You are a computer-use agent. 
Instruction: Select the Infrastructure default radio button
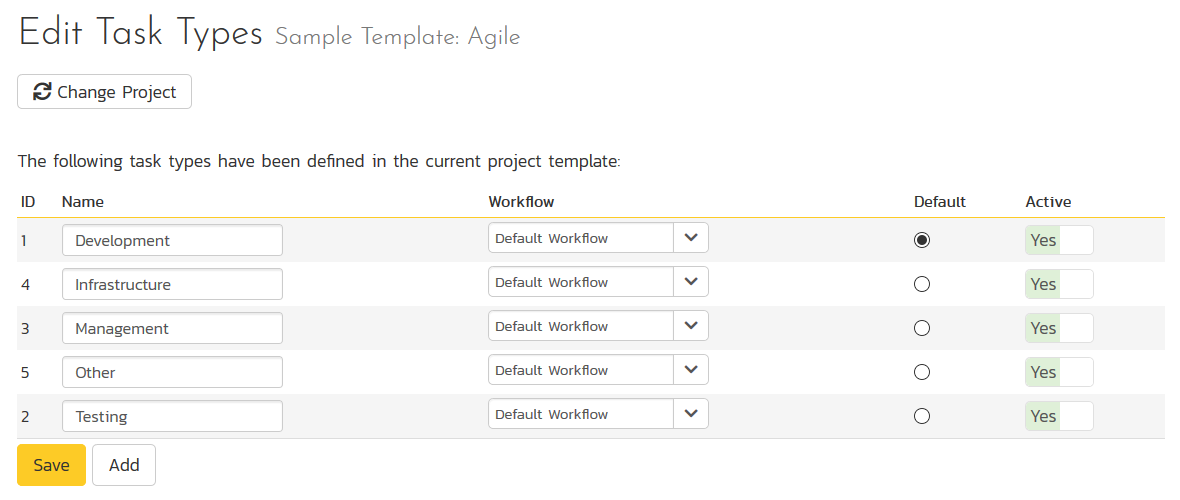point(922,284)
